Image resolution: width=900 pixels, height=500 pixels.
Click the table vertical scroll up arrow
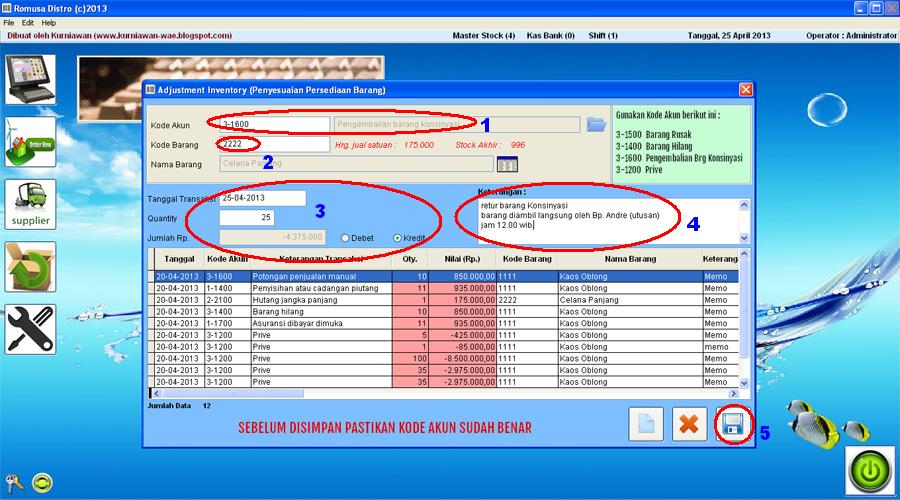click(744, 253)
